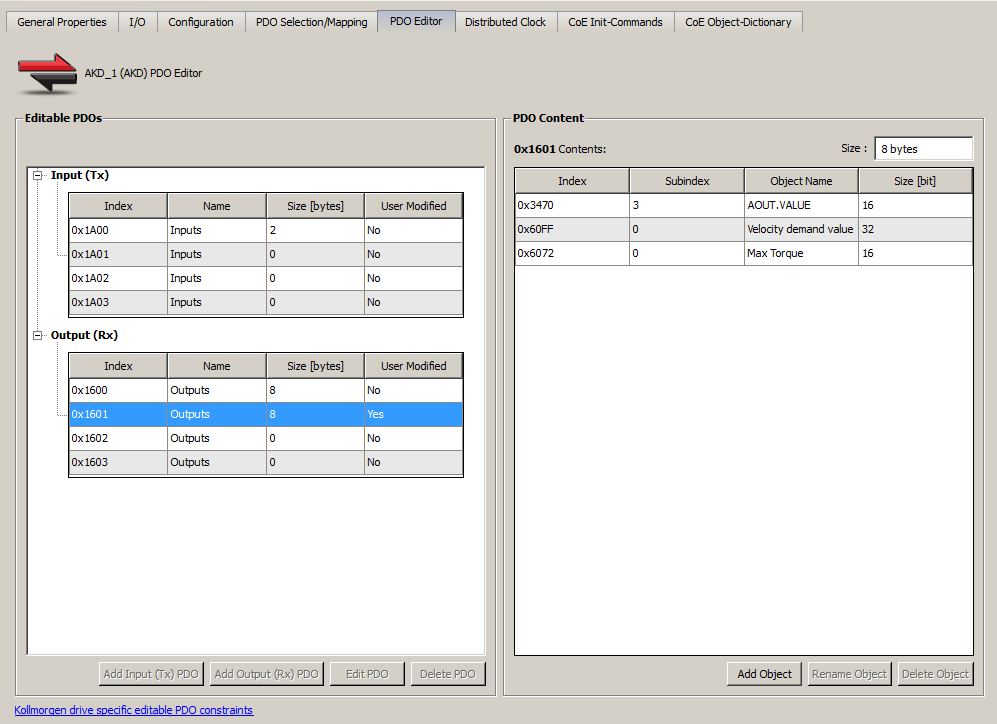Click the Size field showing 8 bytes

923,149
